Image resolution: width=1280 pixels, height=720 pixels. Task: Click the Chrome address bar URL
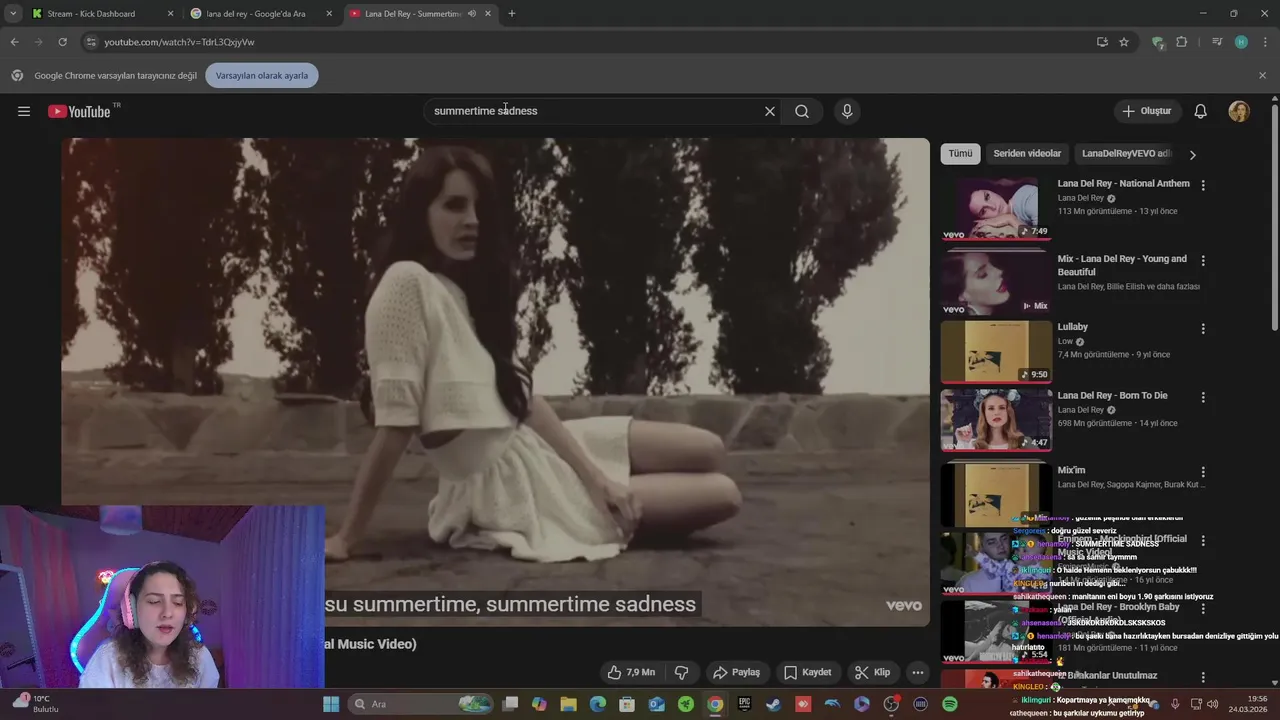[x=180, y=42]
